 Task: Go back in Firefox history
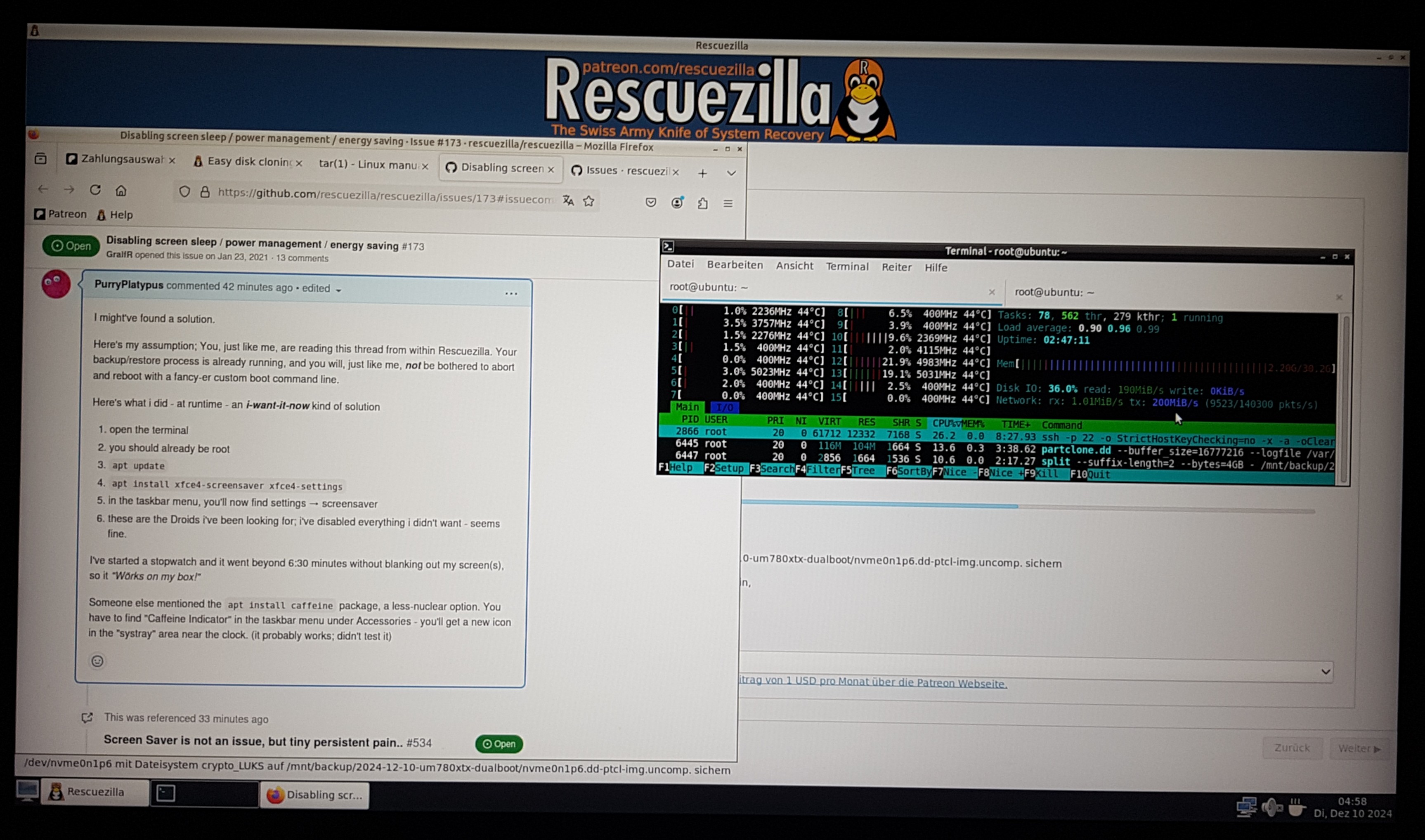(x=43, y=189)
